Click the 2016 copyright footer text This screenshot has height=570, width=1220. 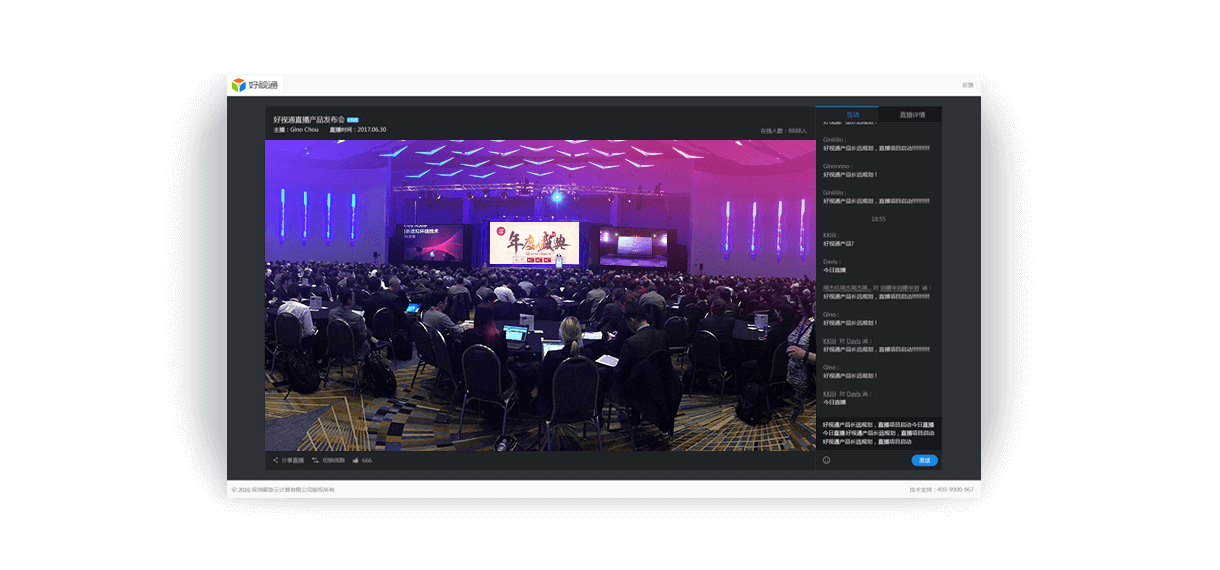[x=283, y=490]
